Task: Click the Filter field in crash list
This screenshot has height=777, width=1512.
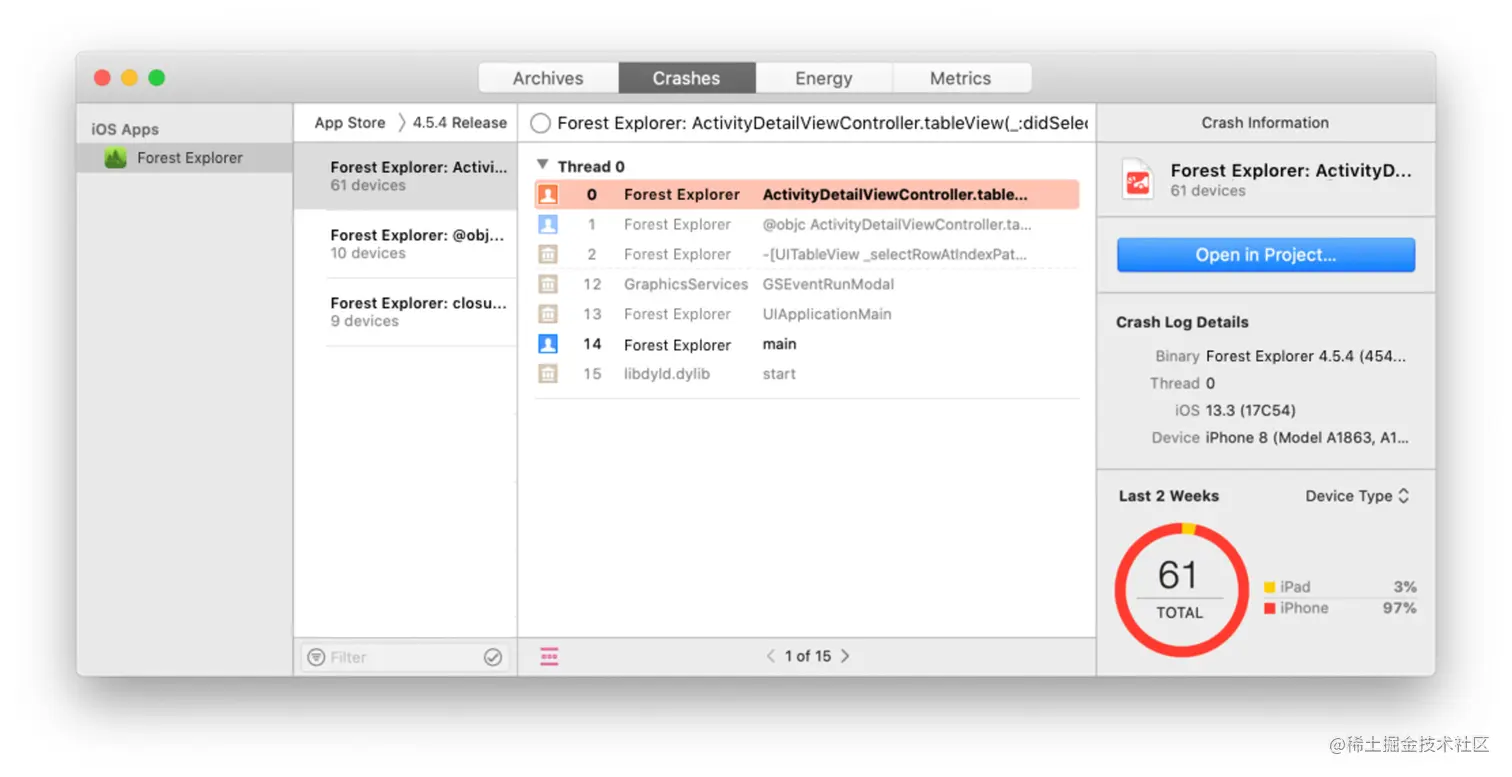Action: click(404, 657)
